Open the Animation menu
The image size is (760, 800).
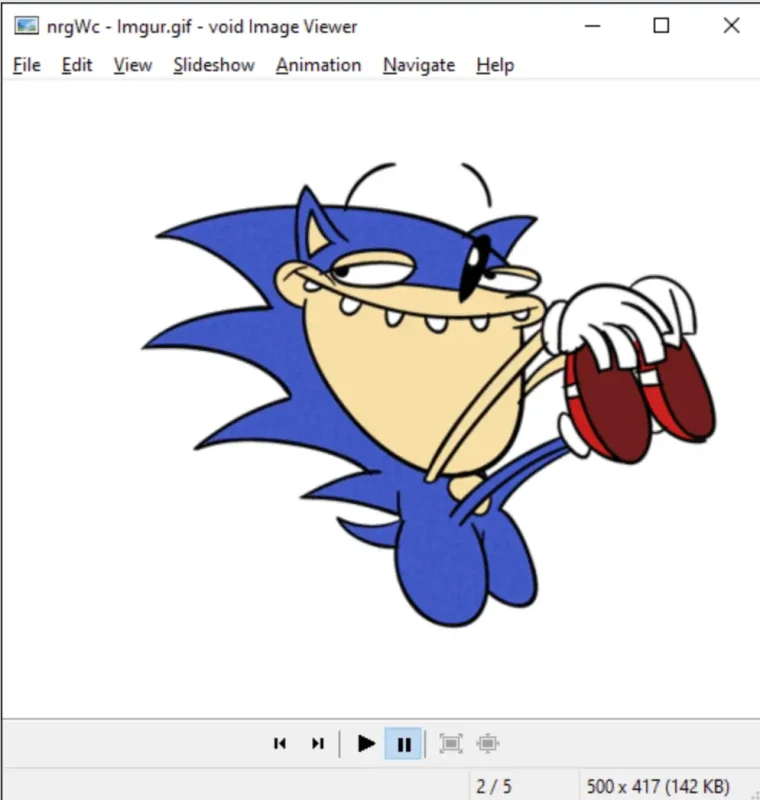point(319,65)
